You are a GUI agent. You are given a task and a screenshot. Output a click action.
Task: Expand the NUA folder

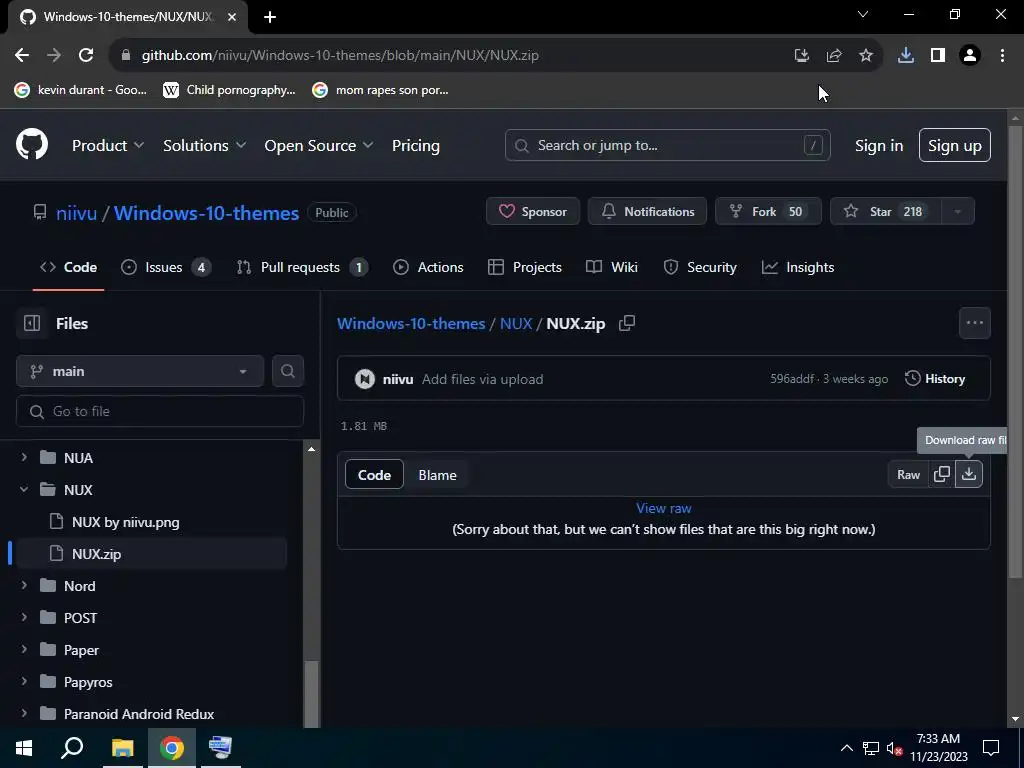24,457
